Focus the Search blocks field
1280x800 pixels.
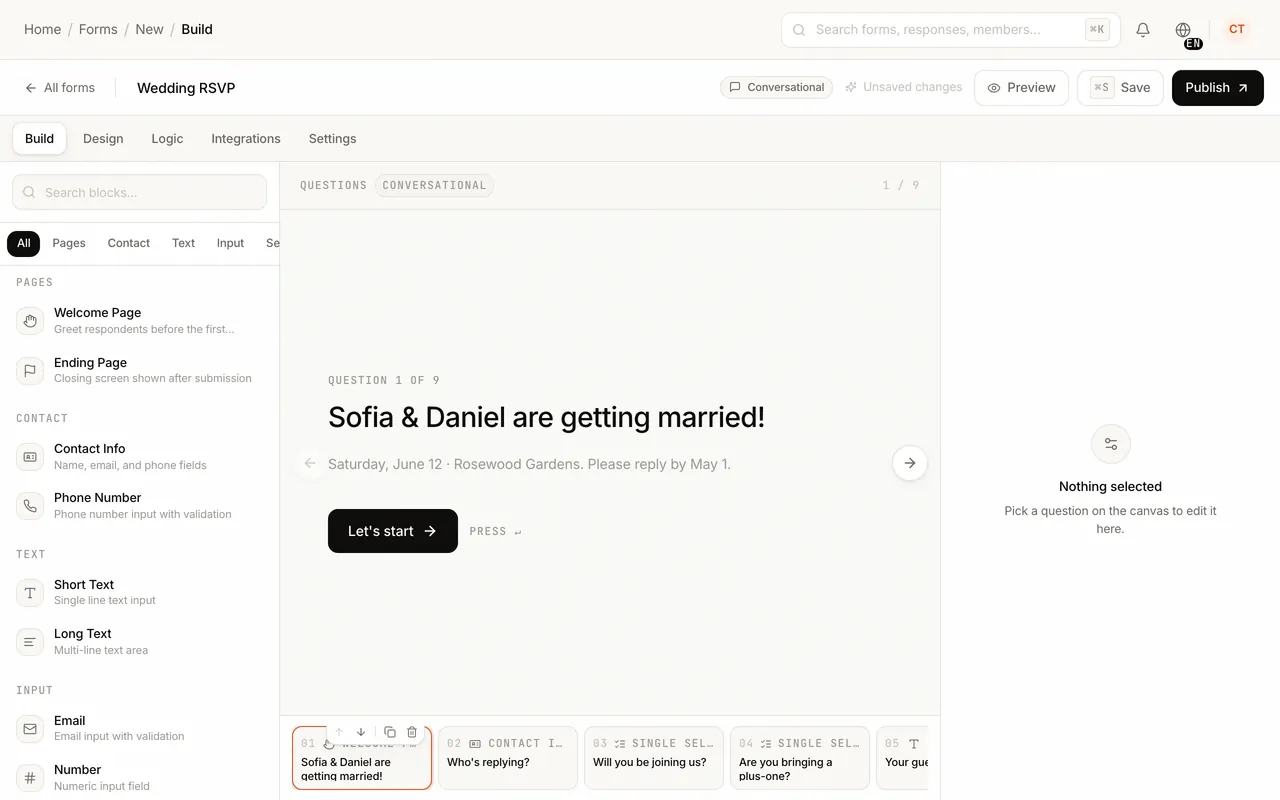tap(139, 192)
